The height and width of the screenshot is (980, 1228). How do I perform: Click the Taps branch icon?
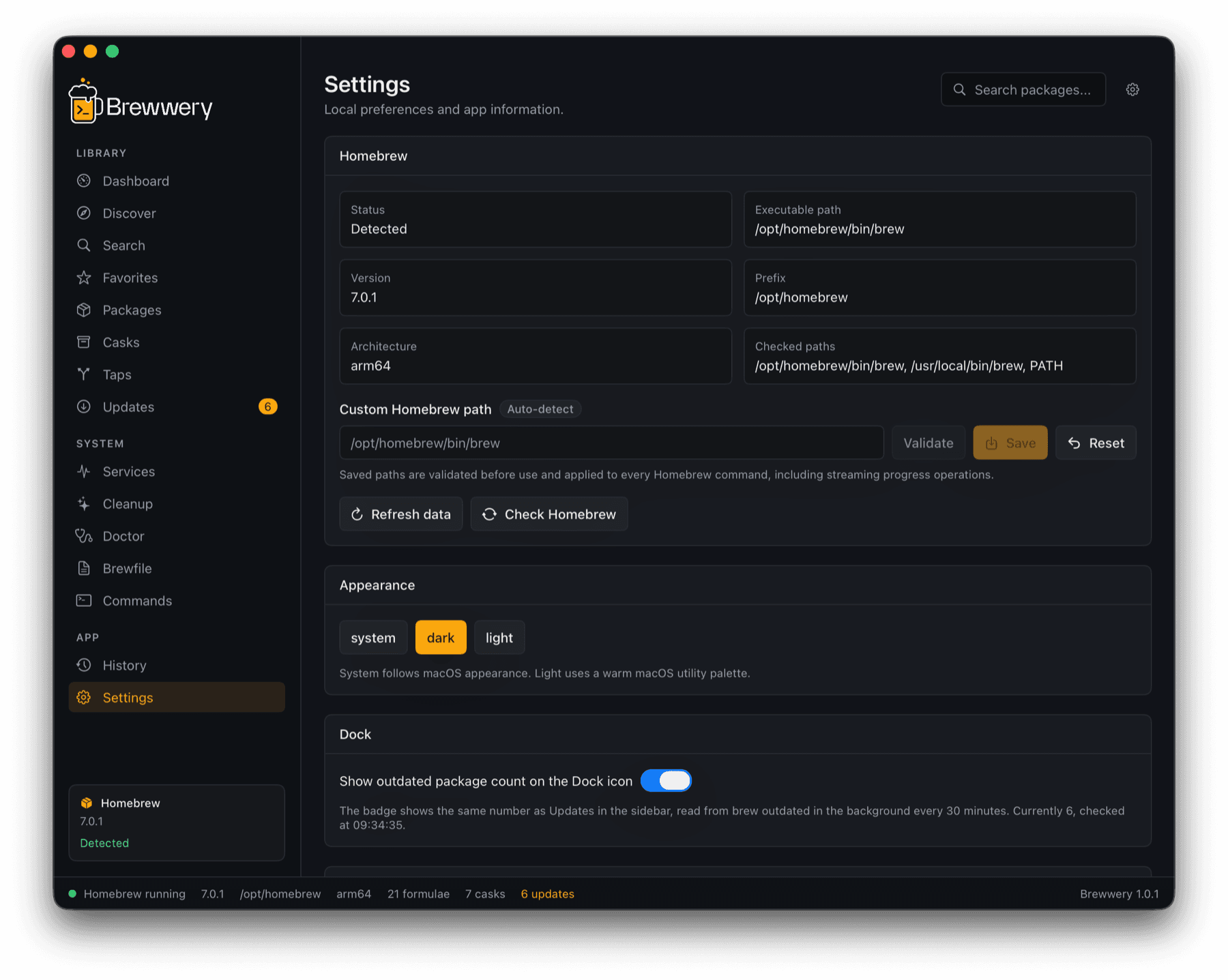click(84, 374)
